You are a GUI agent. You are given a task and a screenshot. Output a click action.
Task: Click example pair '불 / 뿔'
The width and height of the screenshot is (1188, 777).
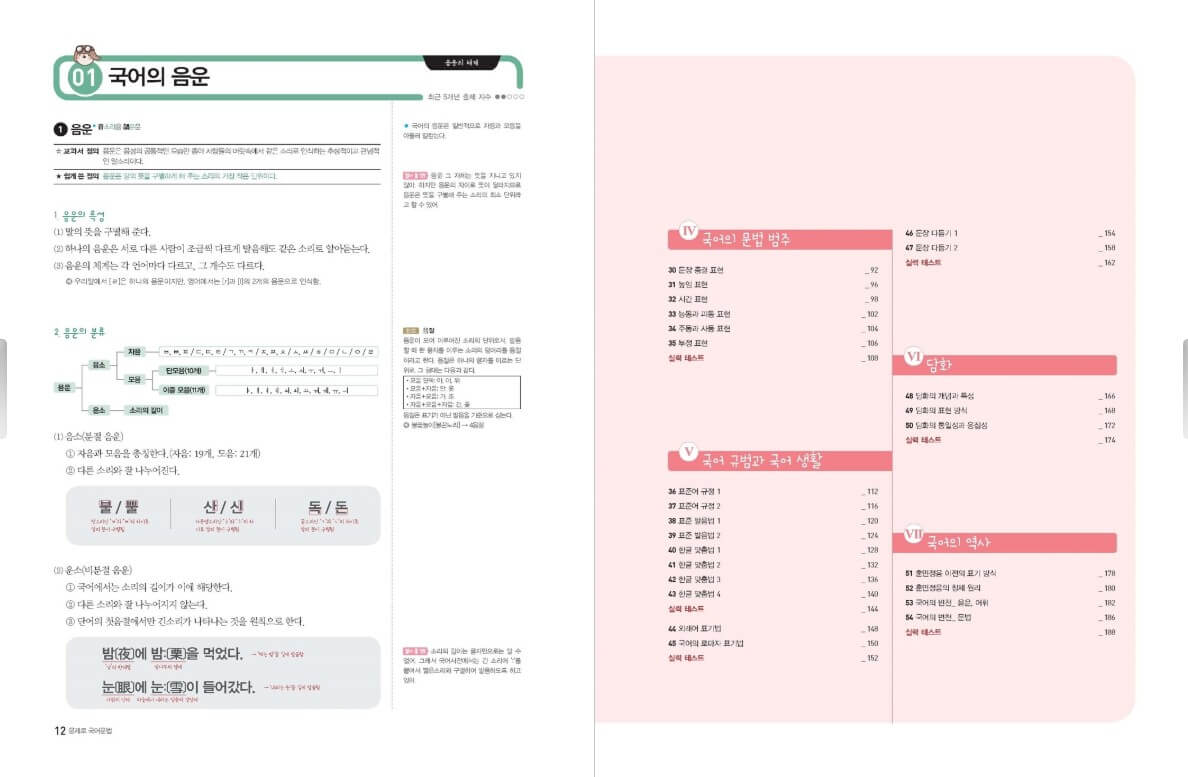[119, 507]
